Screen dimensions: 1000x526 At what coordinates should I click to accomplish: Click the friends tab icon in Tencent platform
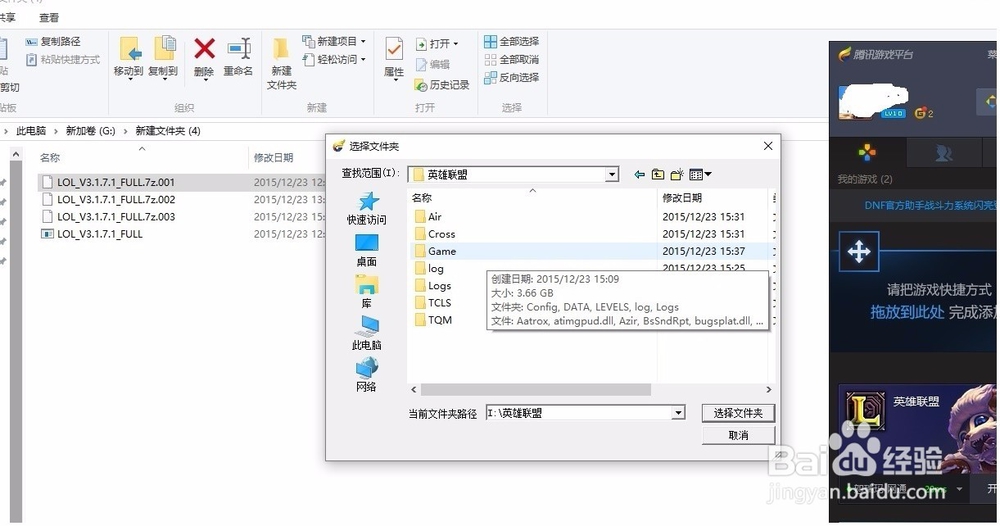coord(943,152)
